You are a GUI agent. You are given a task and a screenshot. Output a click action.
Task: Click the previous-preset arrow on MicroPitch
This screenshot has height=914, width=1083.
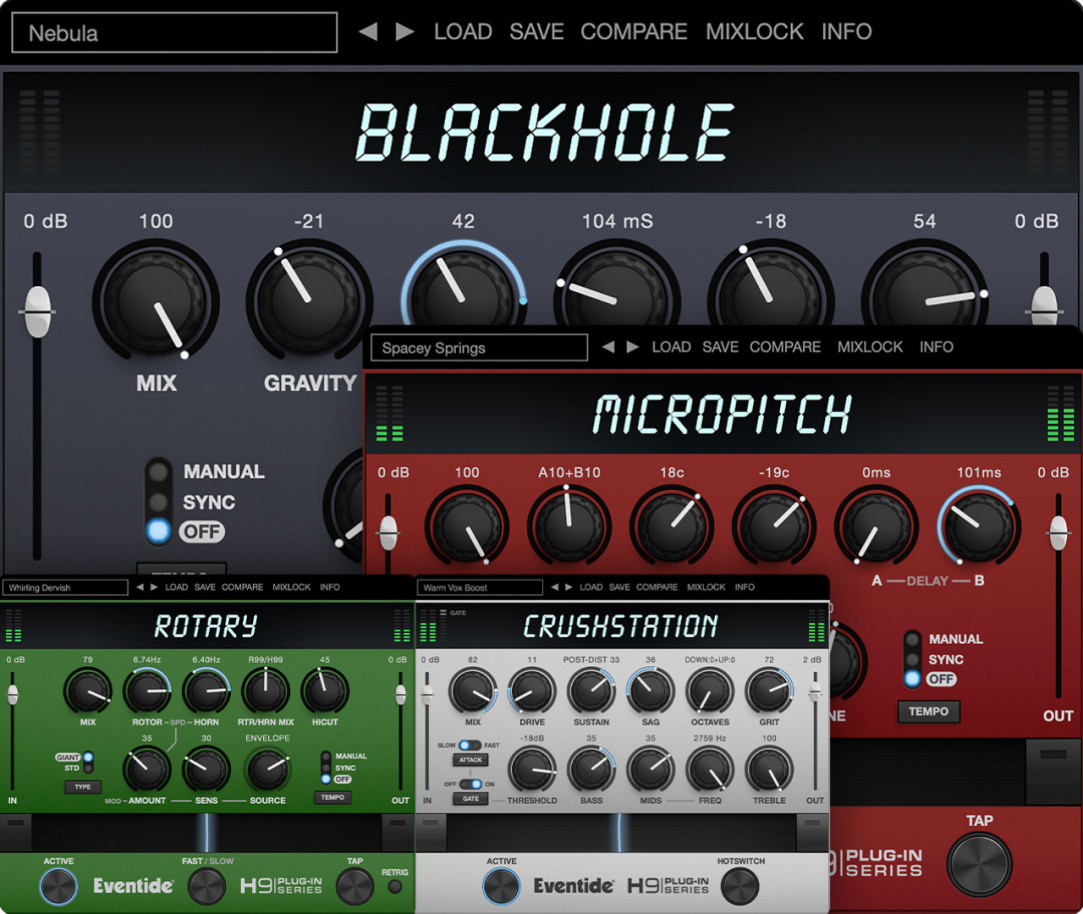[x=607, y=347]
